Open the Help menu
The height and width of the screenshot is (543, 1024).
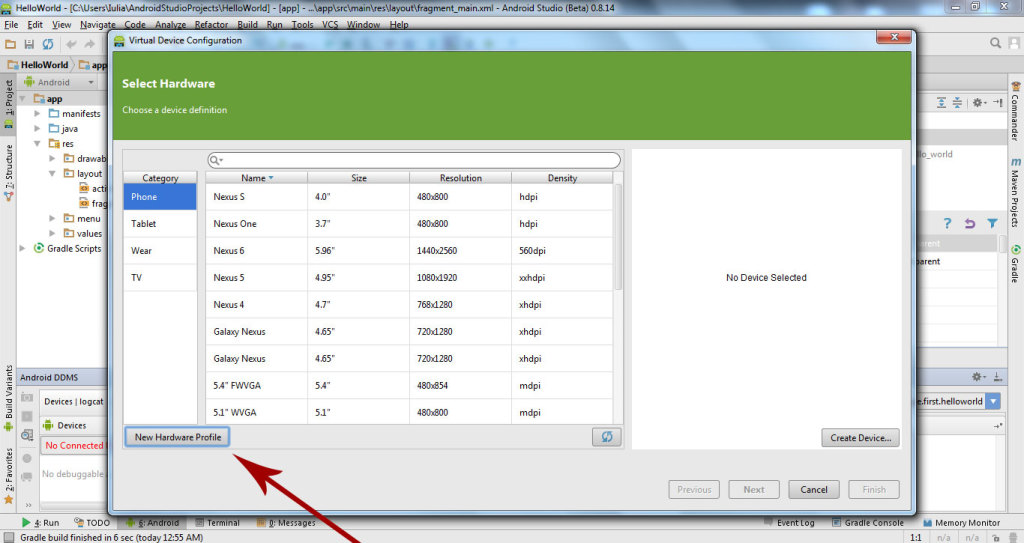[399, 24]
